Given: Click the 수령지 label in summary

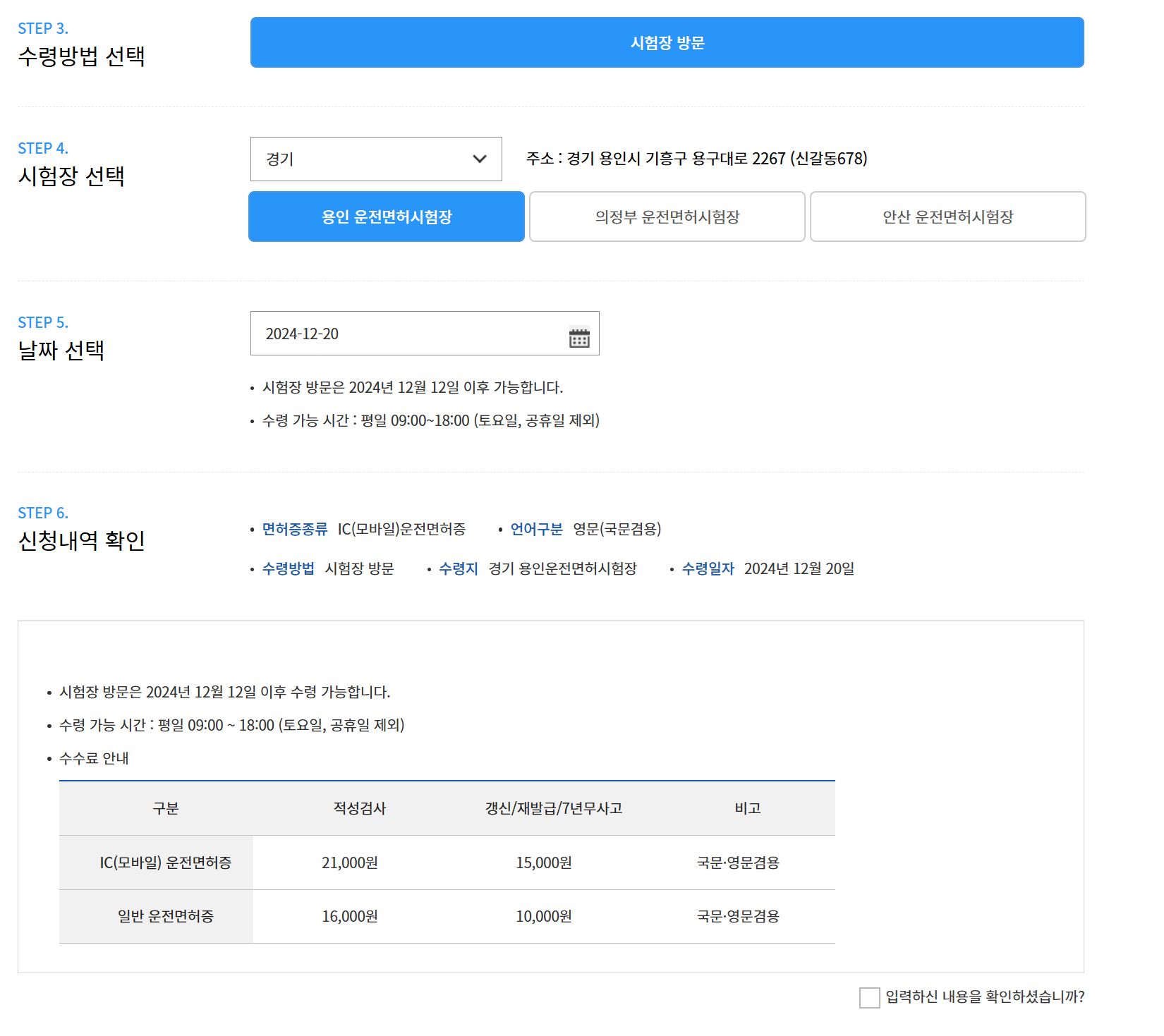Looking at the screenshot, I should tap(459, 568).
